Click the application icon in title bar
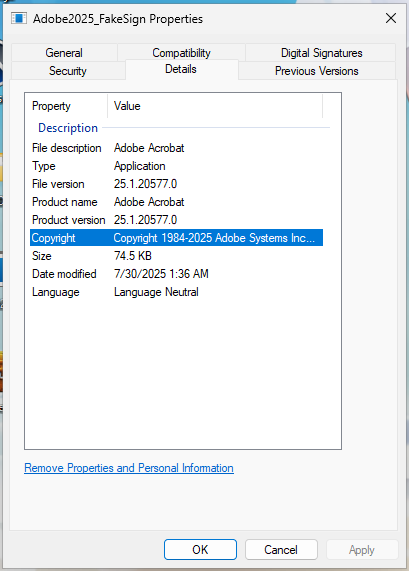The height and width of the screenshot is (571, 409). tap(19, 18)
